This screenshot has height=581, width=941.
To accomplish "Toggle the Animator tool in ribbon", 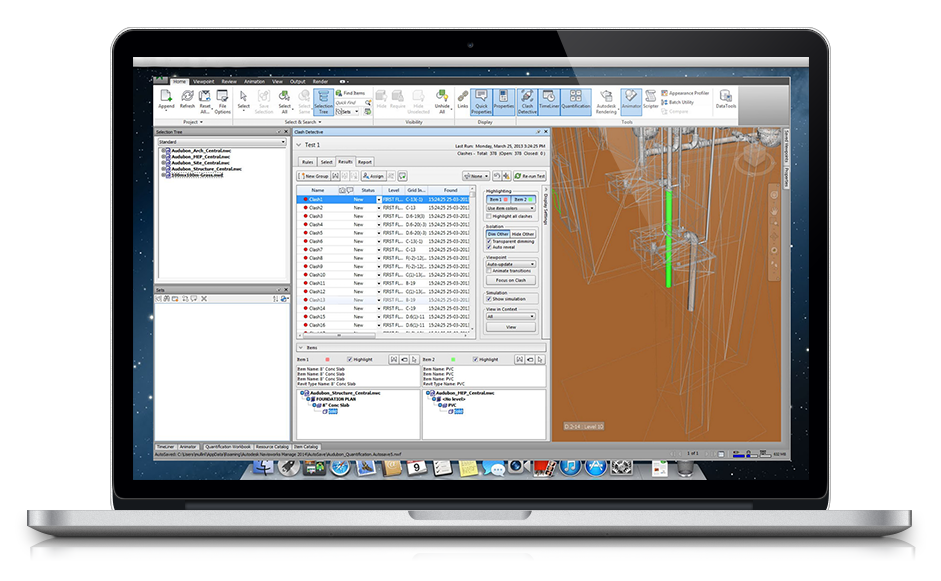I will [x=631, y=100].
